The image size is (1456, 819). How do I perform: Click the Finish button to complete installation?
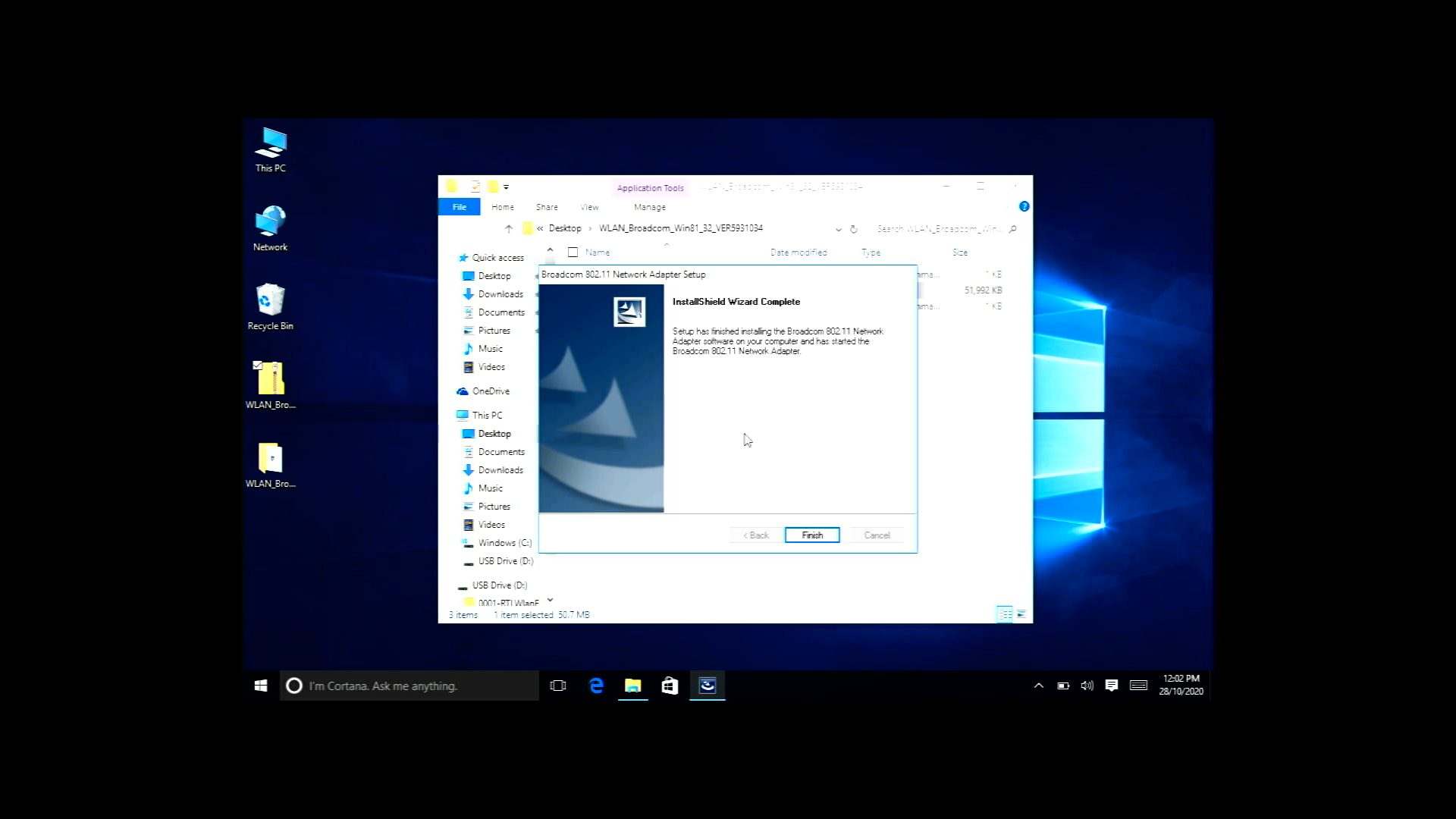click(x=812, y=535)
